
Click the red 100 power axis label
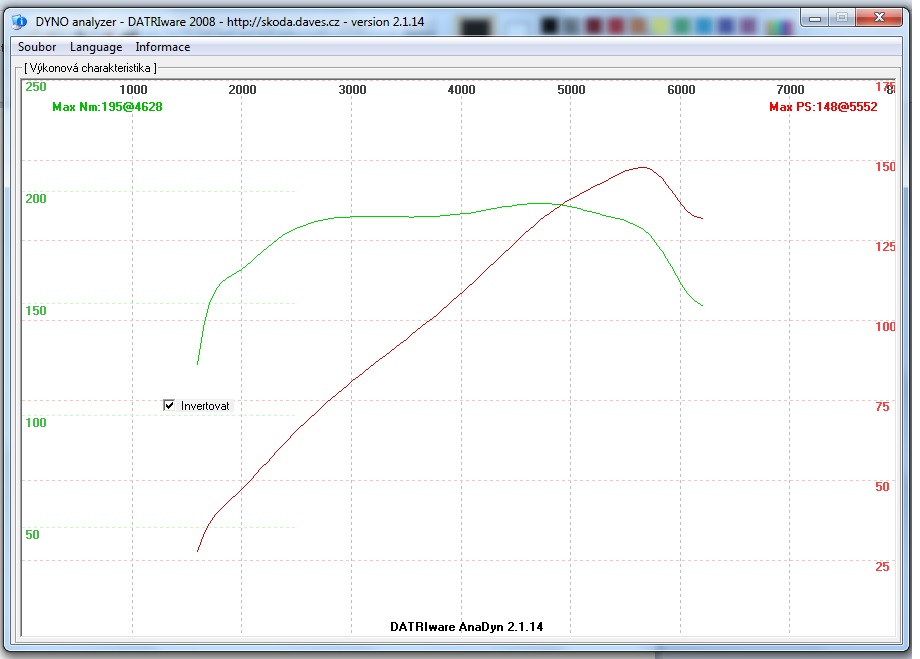(884, 326)
